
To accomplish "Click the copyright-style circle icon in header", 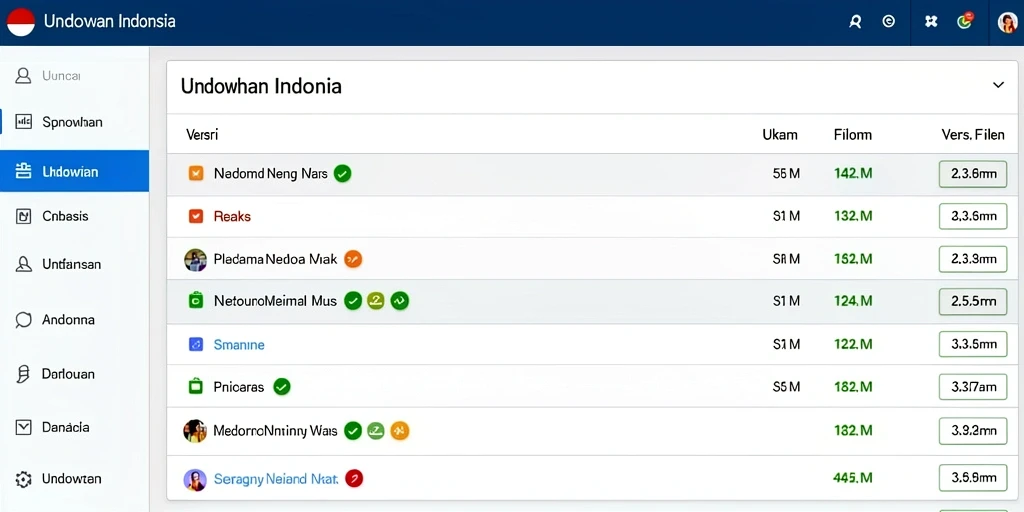I will [x=888, y=21].
